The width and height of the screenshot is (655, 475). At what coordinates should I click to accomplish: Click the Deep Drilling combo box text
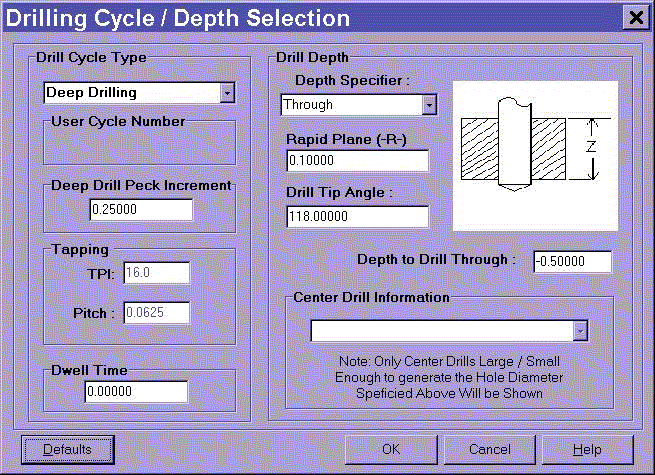point(91,92)
